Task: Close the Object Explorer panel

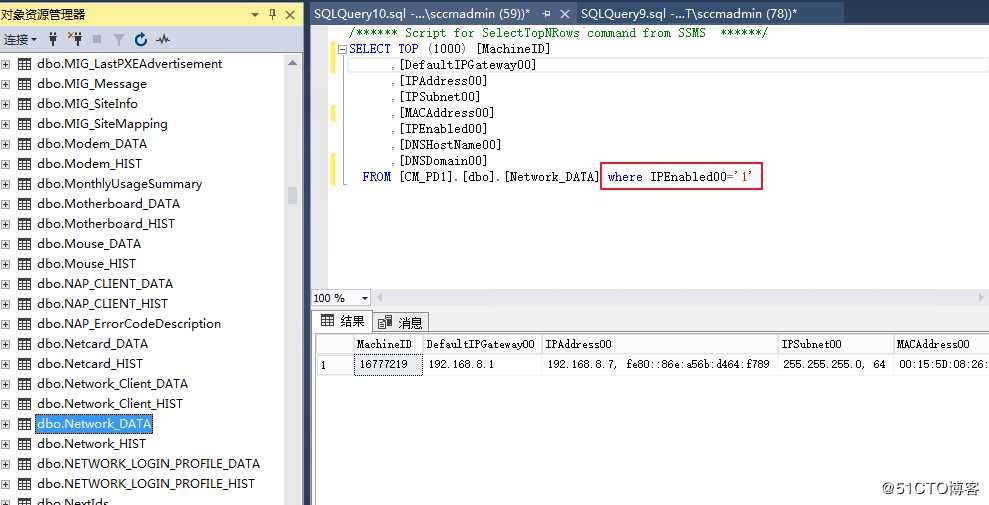Action: pyautogui.click(x=290, y=14)
